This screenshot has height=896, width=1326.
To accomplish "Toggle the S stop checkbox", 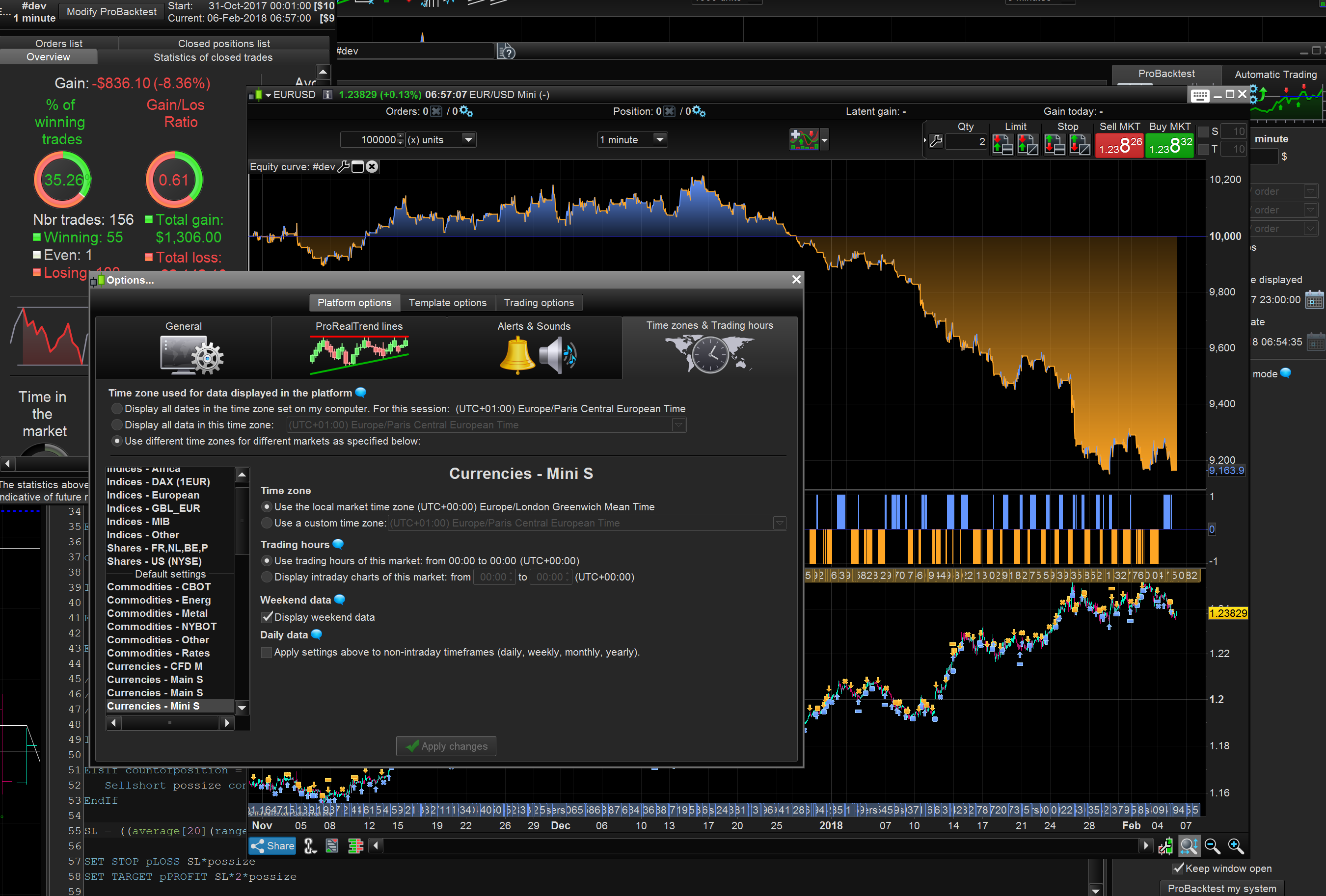I will coord(1204,132).
